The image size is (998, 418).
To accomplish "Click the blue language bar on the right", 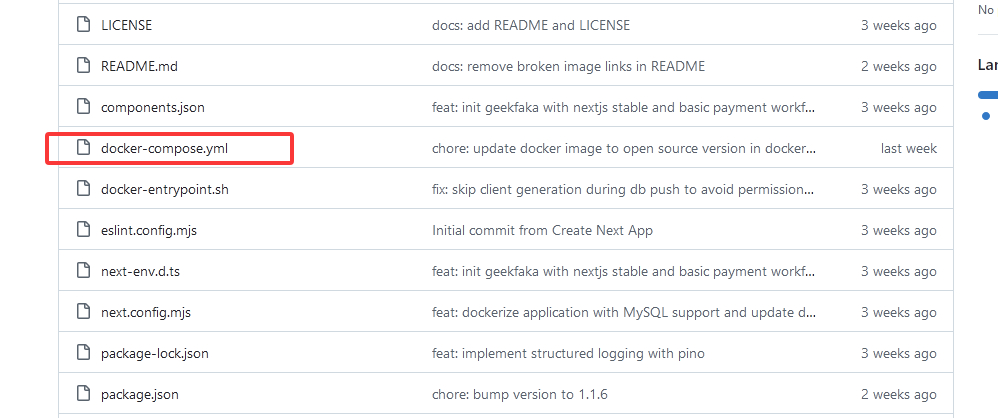I will (x=988, y=95).
